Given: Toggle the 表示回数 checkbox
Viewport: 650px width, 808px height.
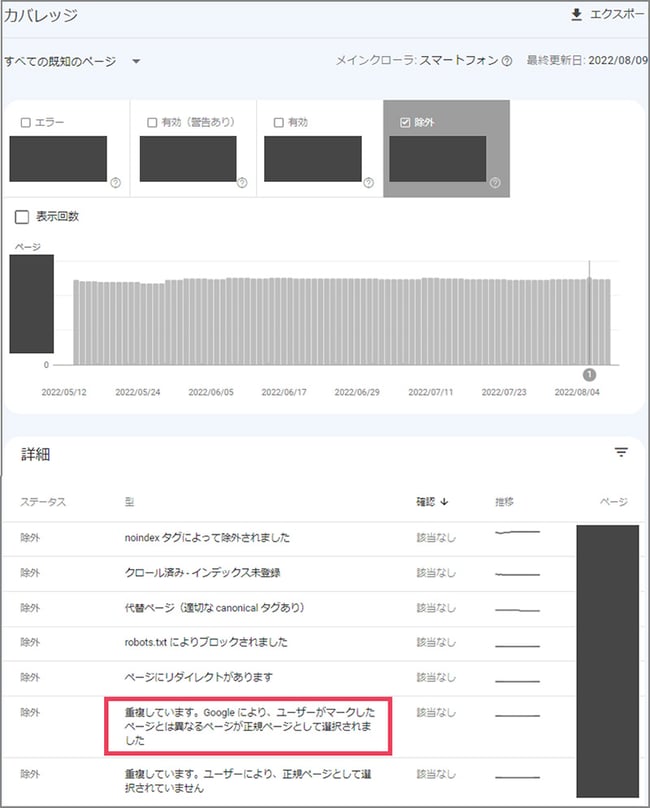Looking at the screenshot, I should (22, 217).
